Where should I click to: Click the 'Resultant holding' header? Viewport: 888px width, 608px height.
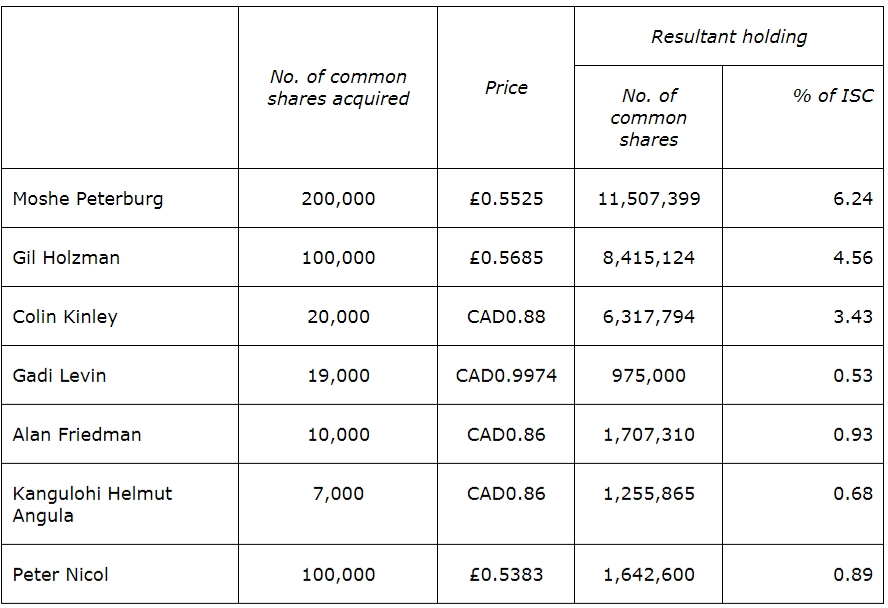click(x=728, y=37)
